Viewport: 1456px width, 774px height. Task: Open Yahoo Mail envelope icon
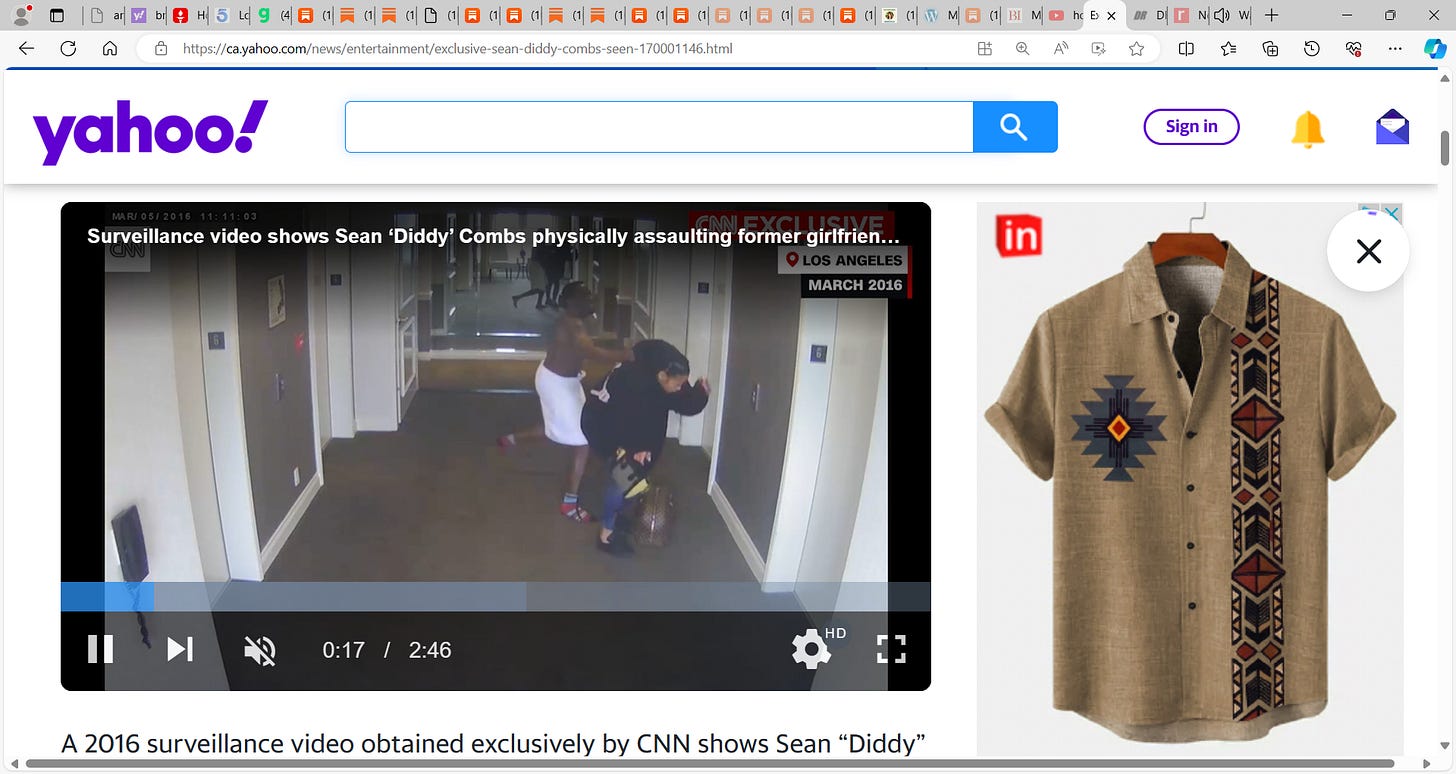1392,127
